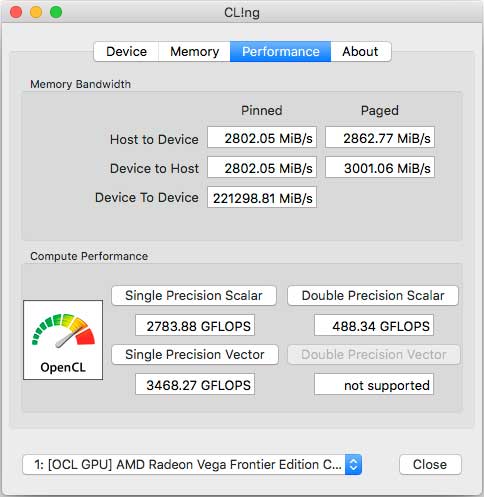The width and height of the screenshot is (484, 497).
Task: Click the CL!ng window title
Action: pyautogui.click(x=242, y=13)
